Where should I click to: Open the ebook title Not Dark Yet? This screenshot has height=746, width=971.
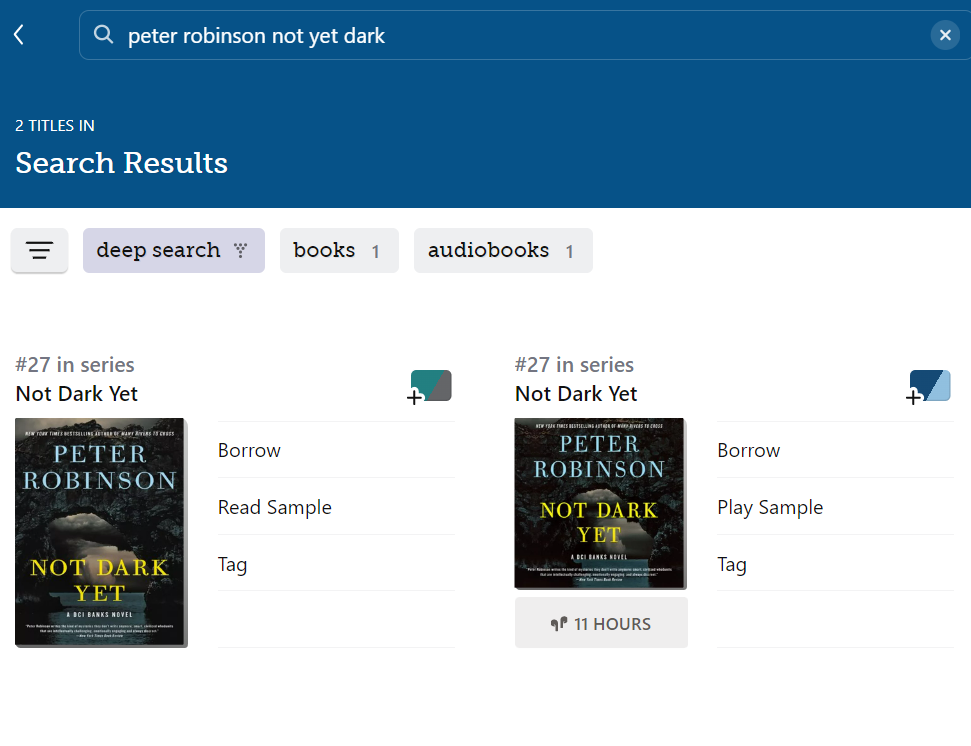(x=77, y=393)
